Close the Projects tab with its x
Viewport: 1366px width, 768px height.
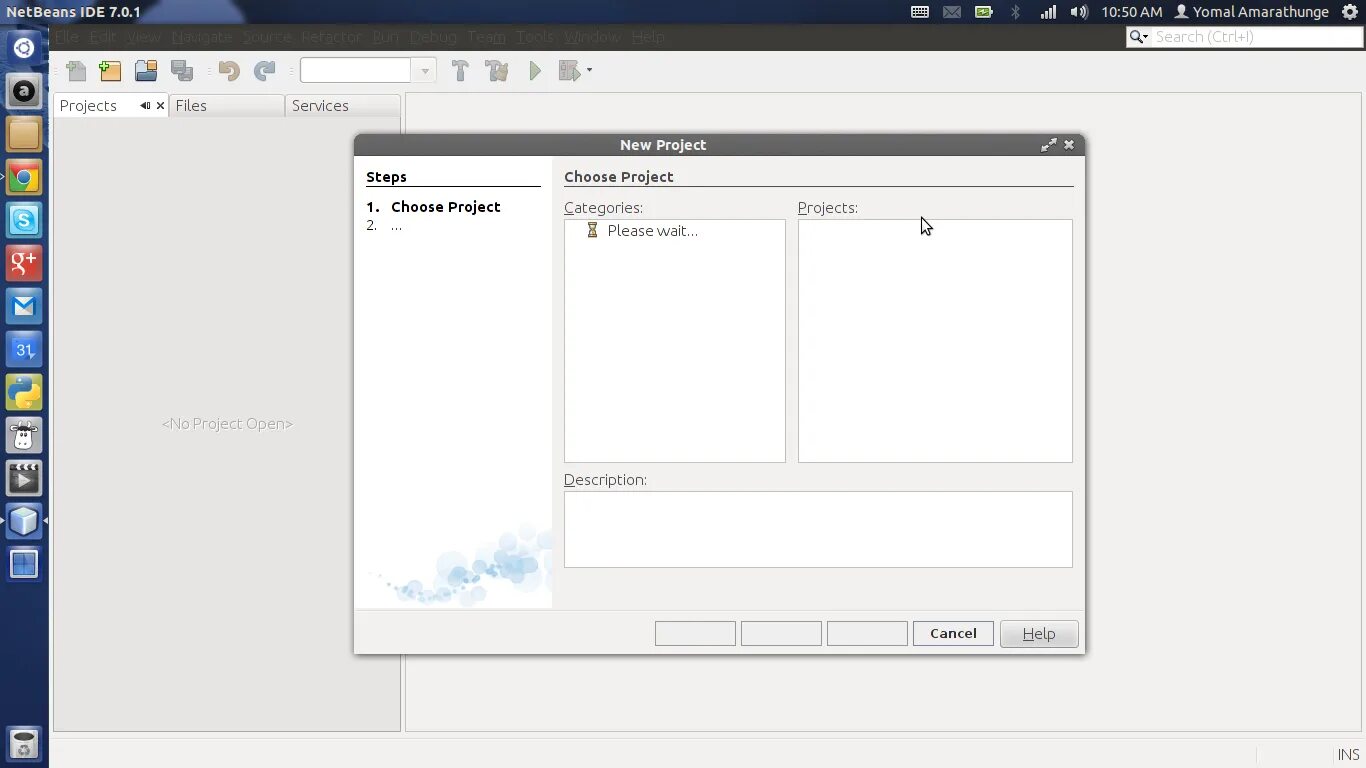[x=160, y=105]
